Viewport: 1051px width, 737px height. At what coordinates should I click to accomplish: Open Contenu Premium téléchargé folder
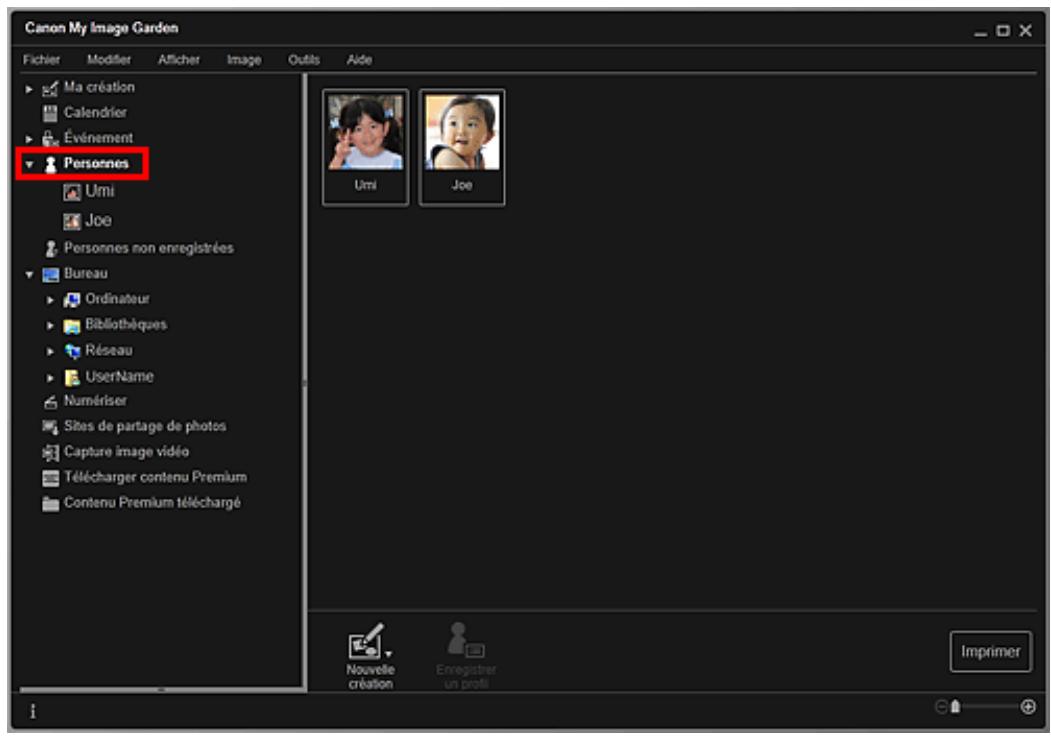click(151, 503)
